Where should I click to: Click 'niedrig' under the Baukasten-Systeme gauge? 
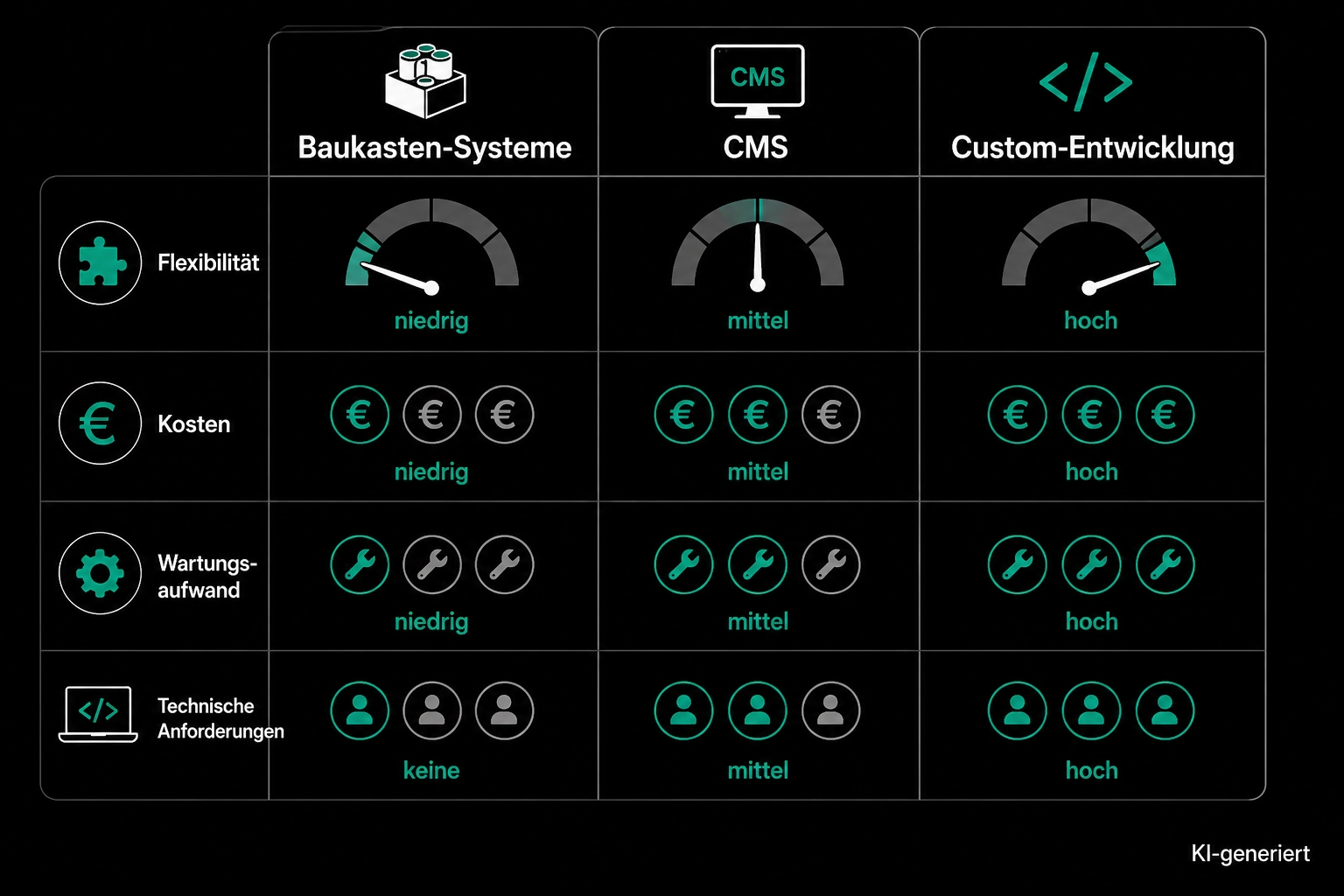point(431,320)
